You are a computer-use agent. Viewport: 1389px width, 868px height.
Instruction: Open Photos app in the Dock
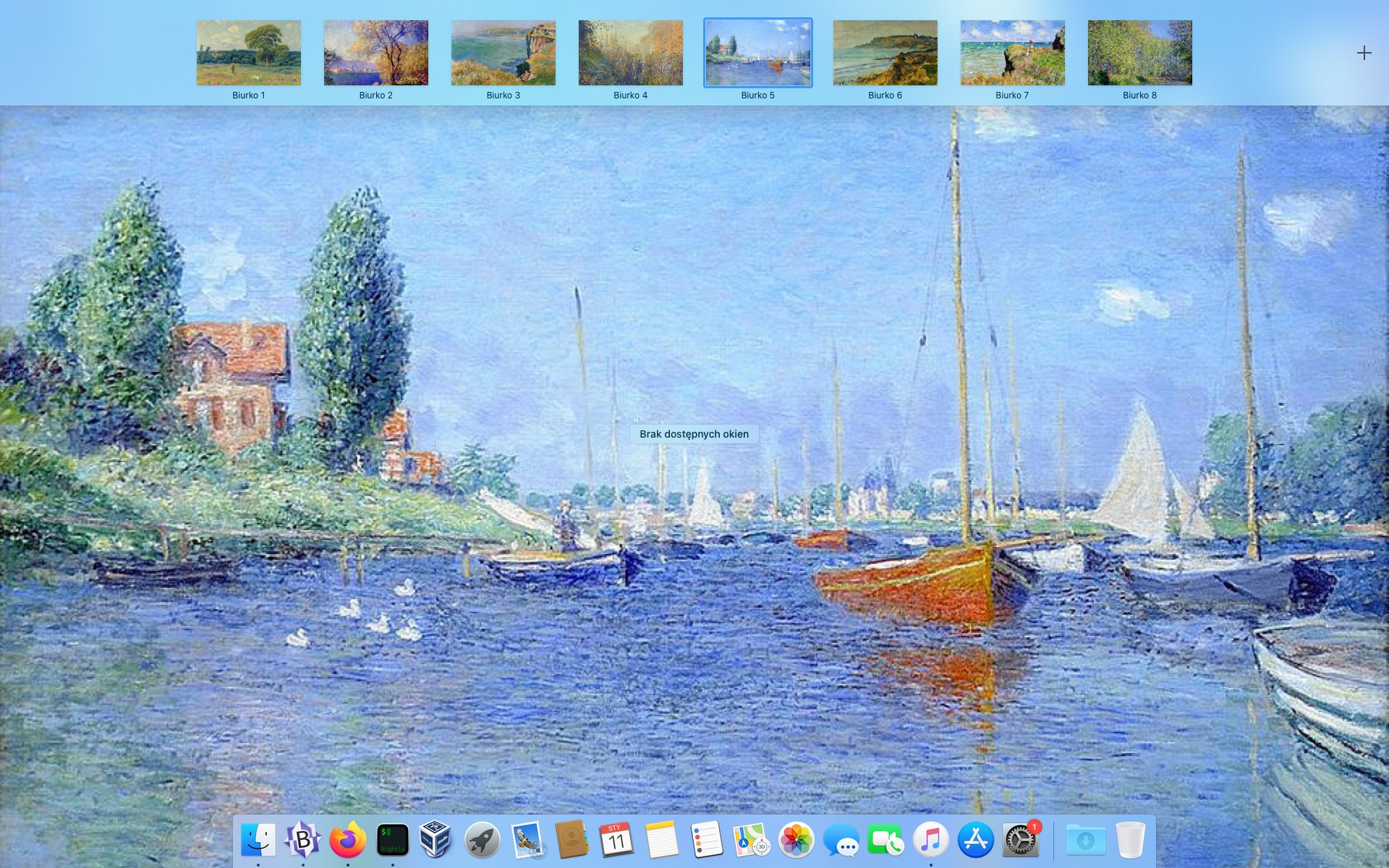click(x=796, y=840)
